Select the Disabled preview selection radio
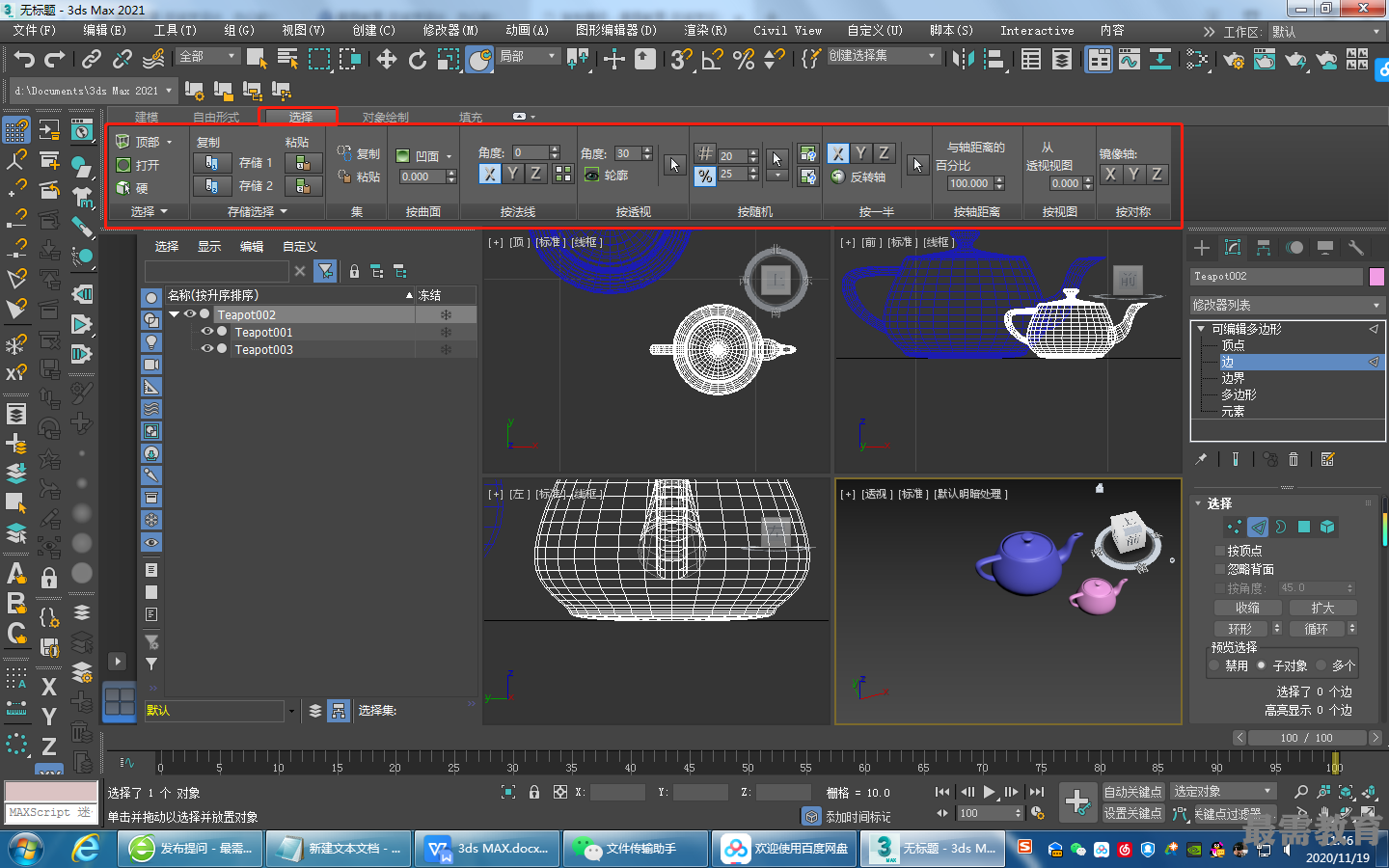The image size is (1389, 868). pos(1214,665)
